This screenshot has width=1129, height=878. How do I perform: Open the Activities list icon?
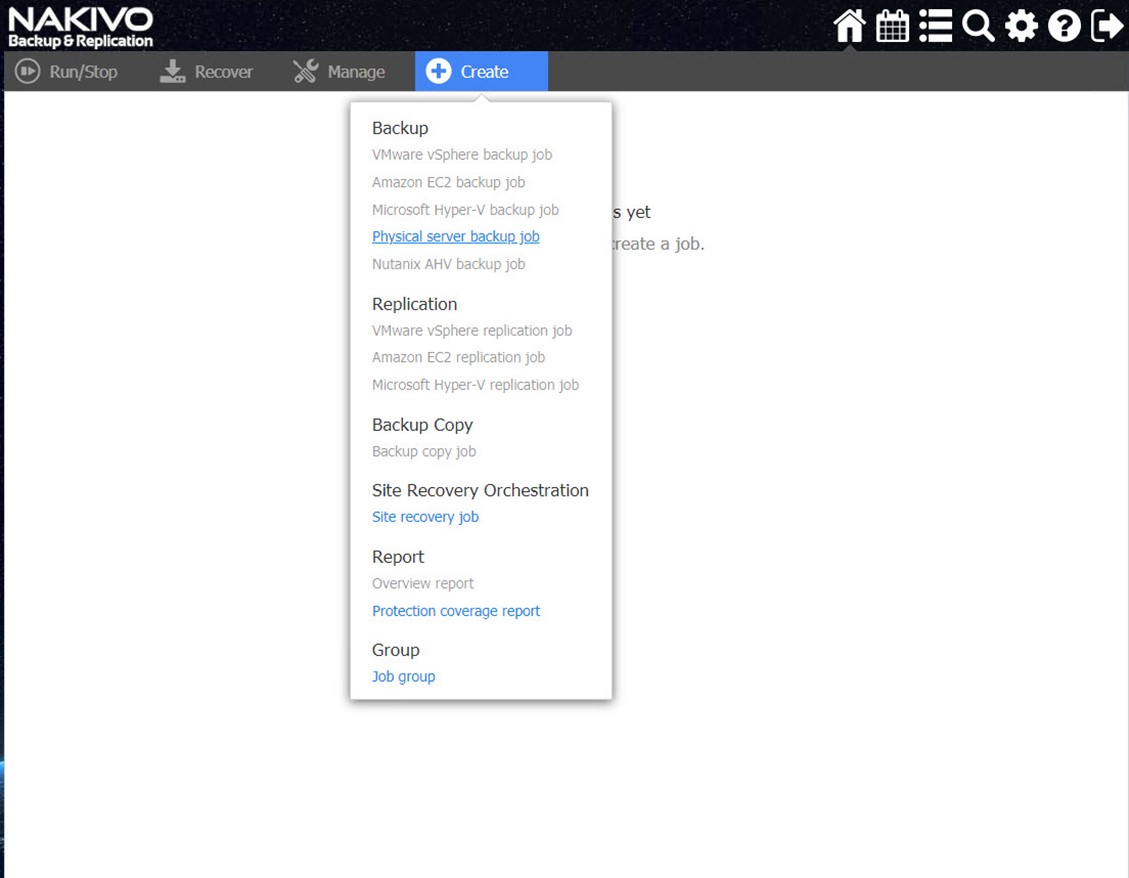point(935,26)
